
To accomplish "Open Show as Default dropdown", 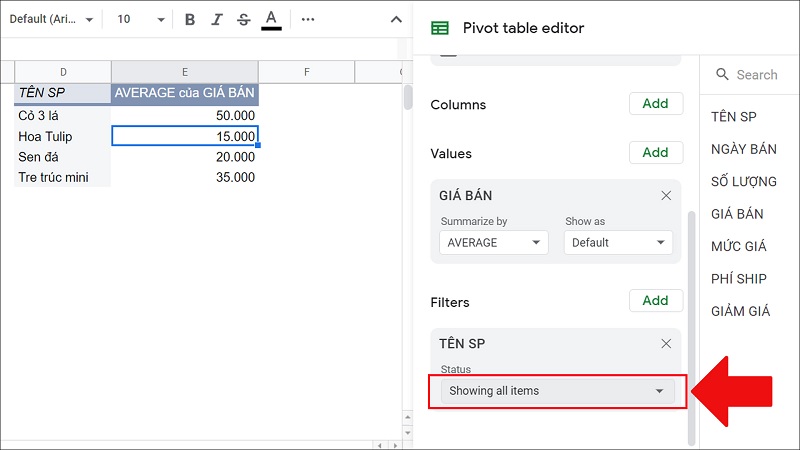I will pos(618,242).
